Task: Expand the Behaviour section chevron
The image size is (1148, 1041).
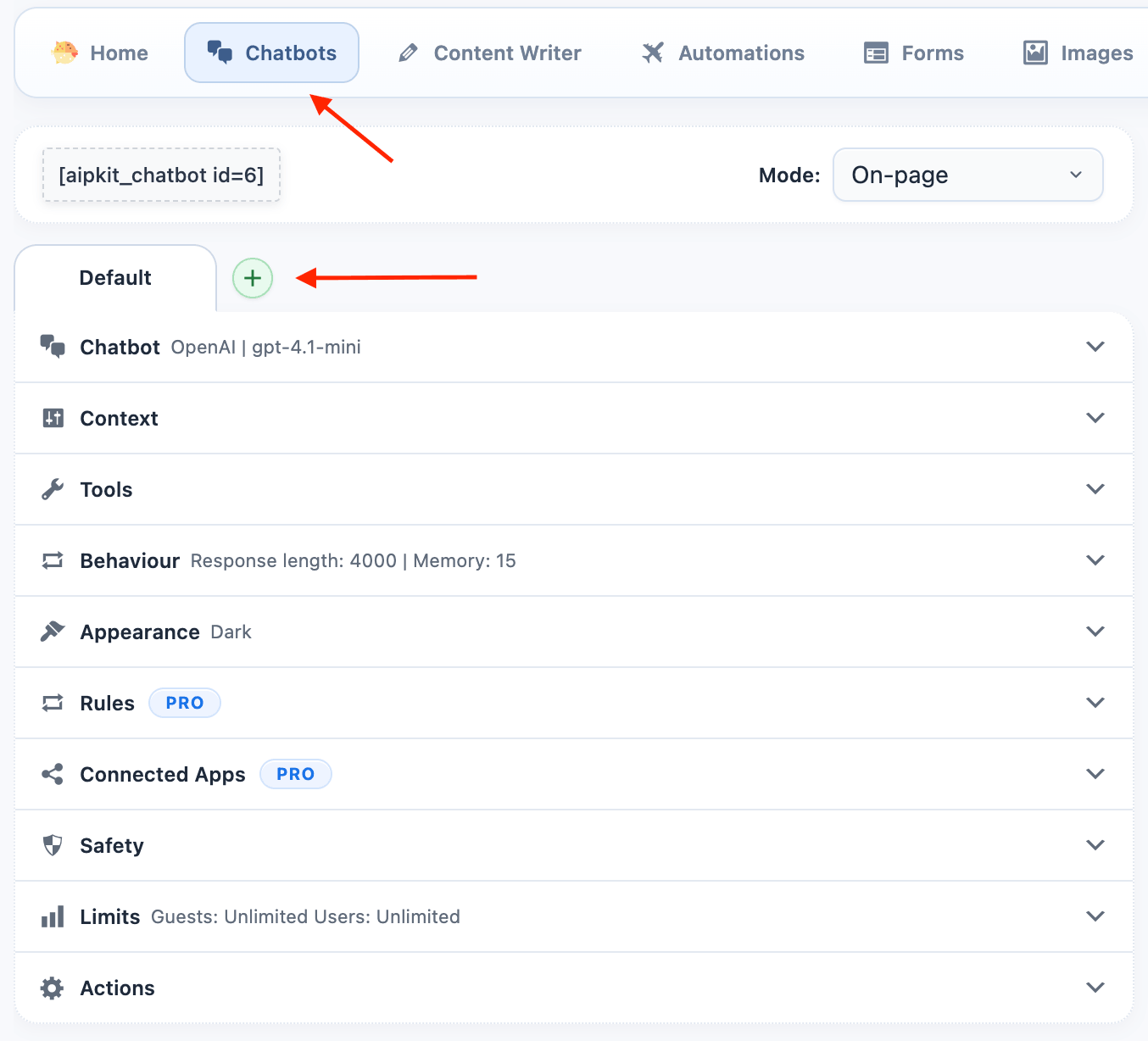Action: coord(1095,560)
